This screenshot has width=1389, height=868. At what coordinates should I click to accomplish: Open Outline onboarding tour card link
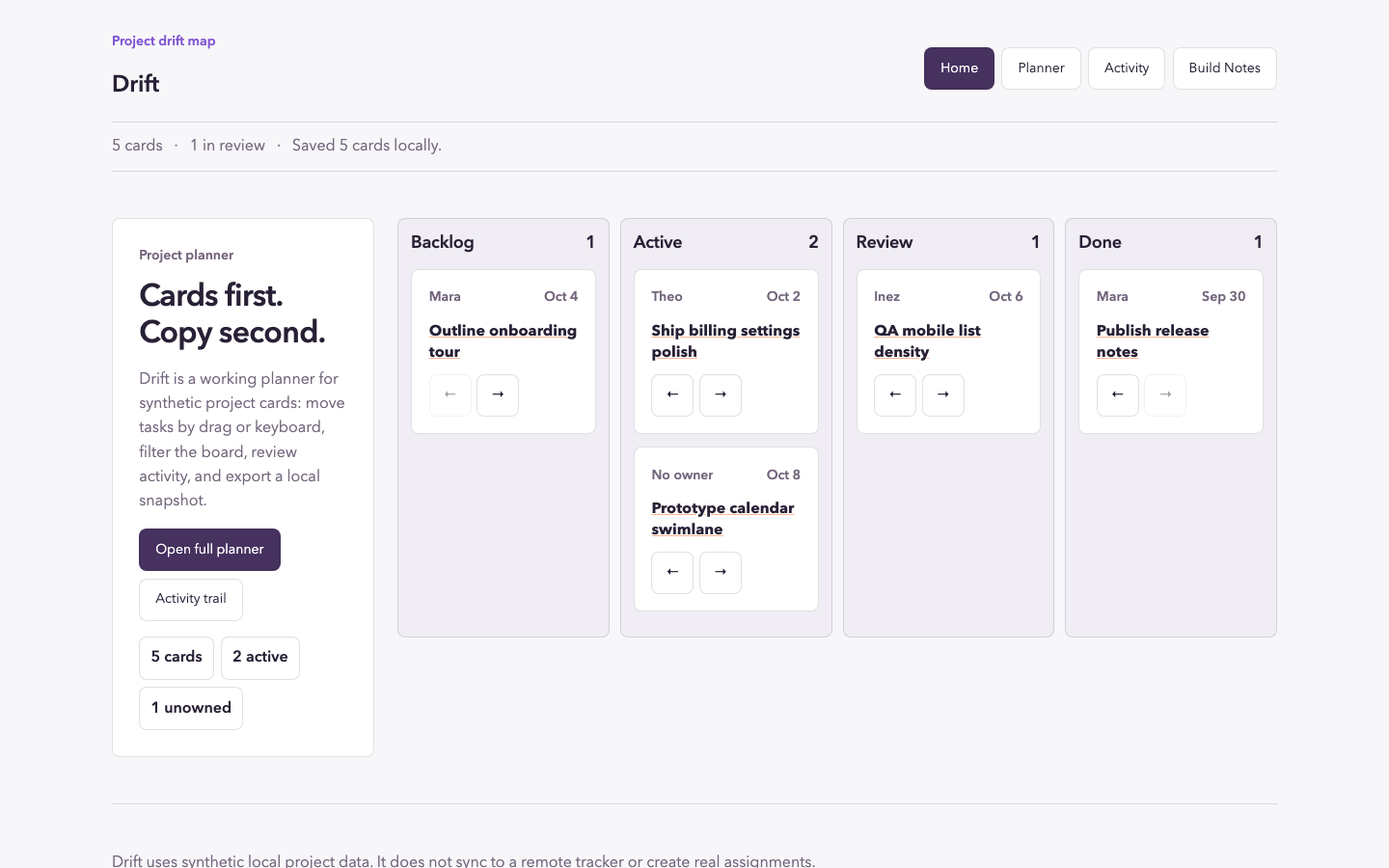tap(503, 341)
